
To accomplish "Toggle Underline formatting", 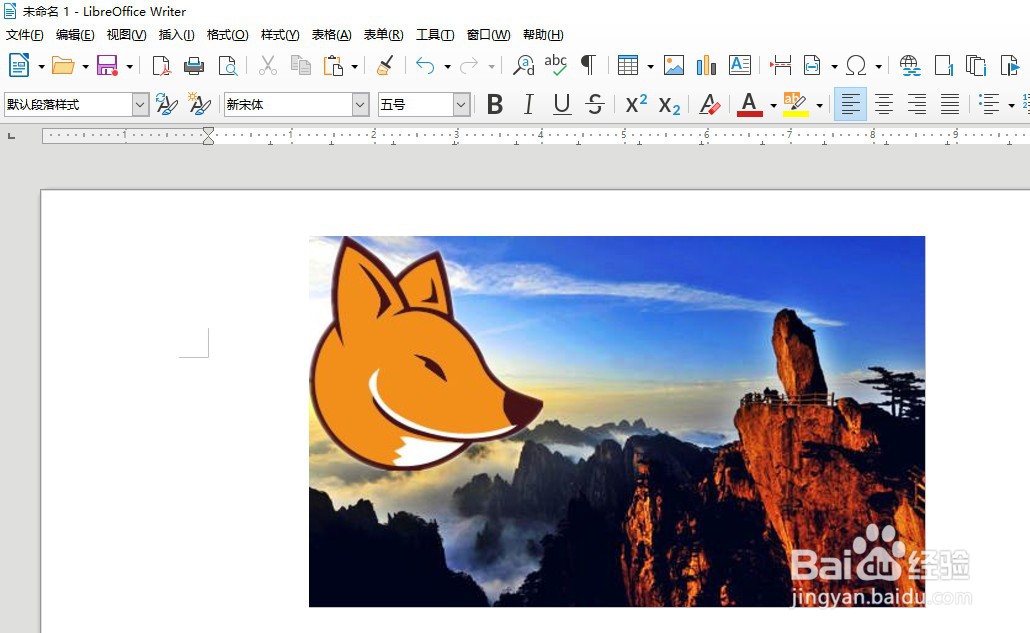I will pos(562,104).
